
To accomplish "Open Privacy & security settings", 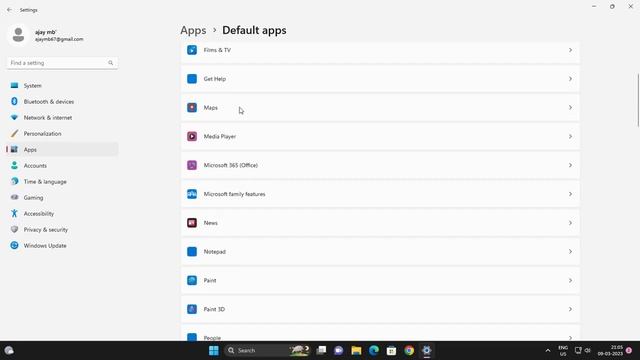I will [x=62, y=229].
